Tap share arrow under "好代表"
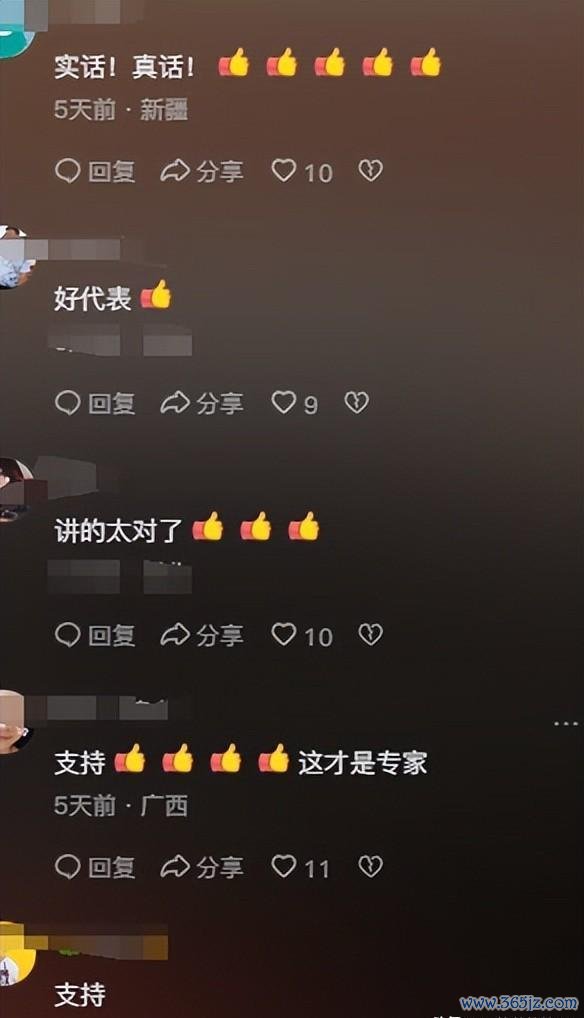The width and height of the screenshot is (584, 1018). (x=175, y=403)
